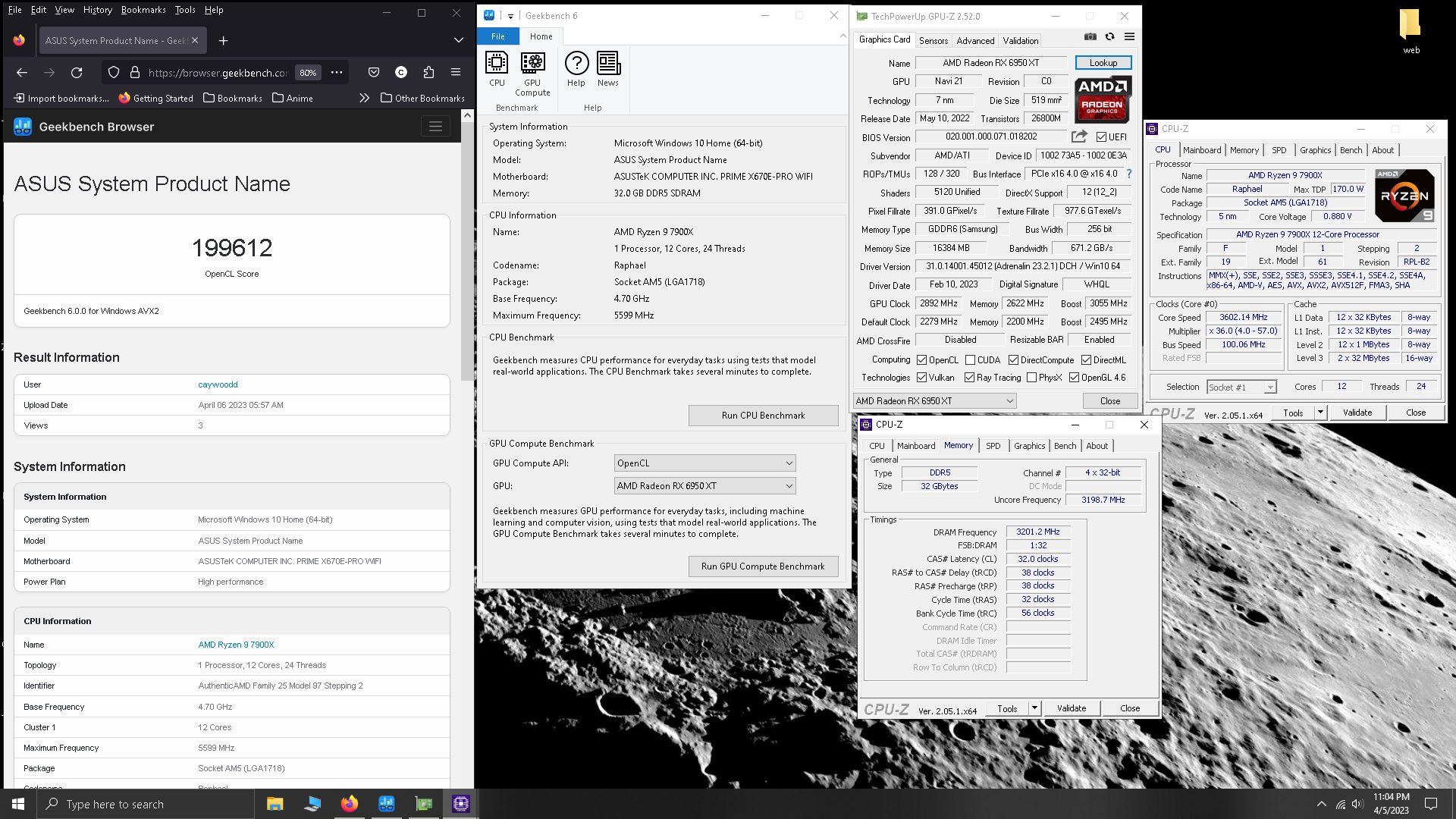Toggle UEFI checkbox in GPU-Z
The height and width of the screenshot is (819, 1456).
1101,137
